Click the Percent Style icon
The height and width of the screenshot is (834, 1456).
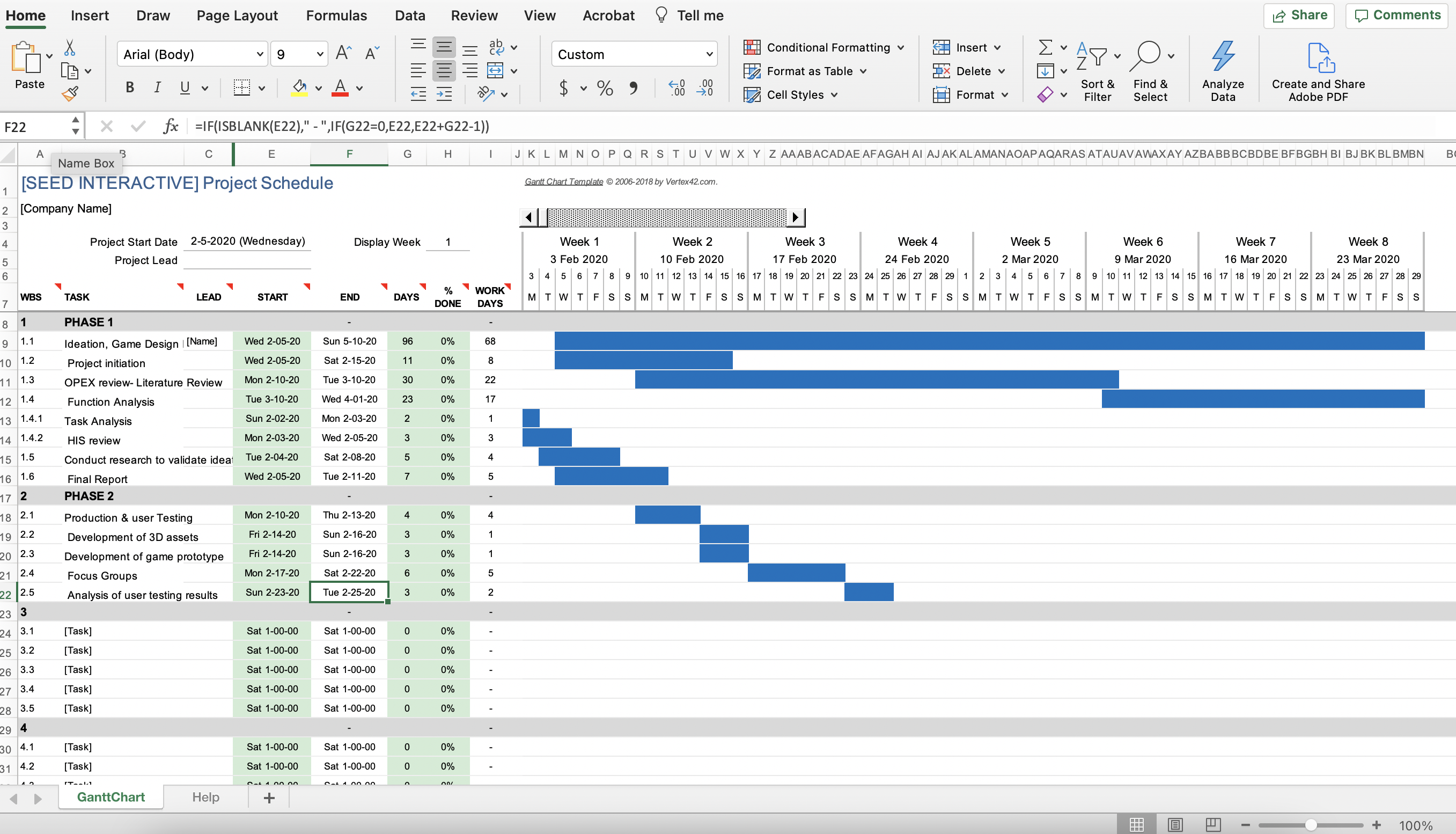(605, 87)
